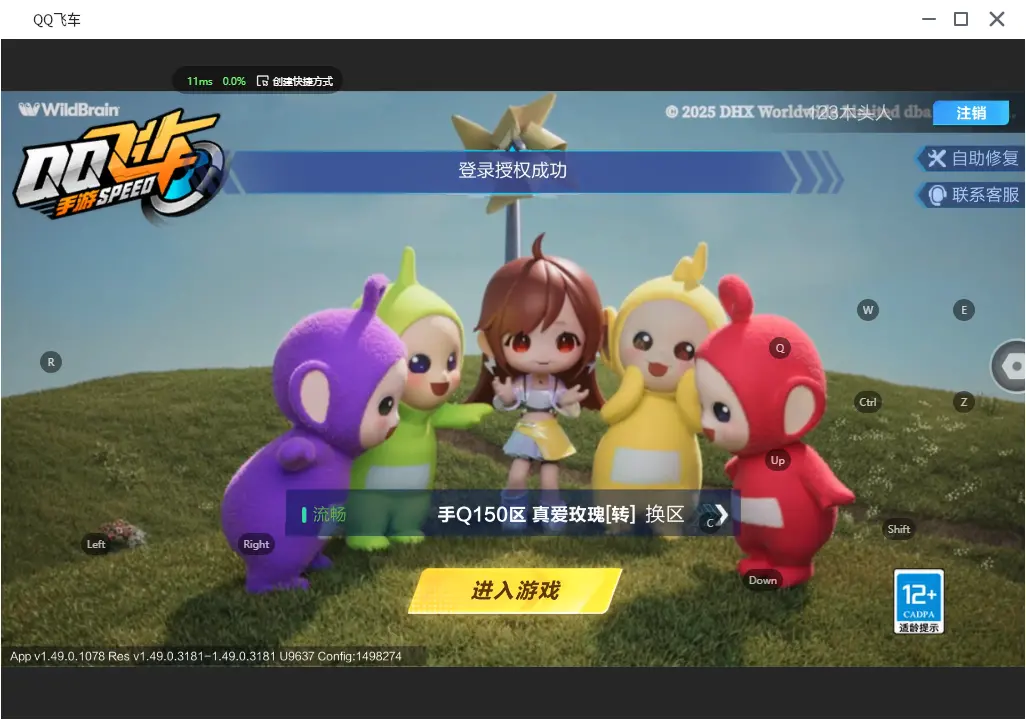This screenshot has height=720, width=1026.
Task: Click the Left key overlay
Action: (96, 544)
